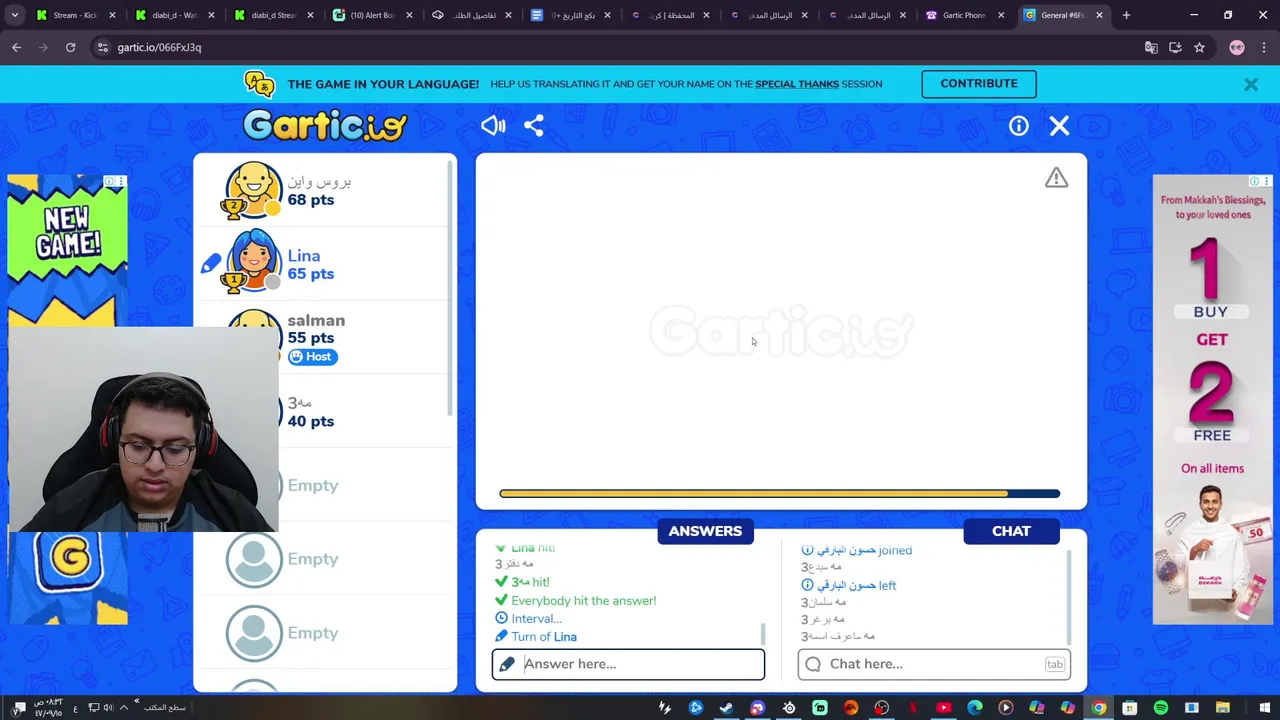Open the Buy 1 Get 2 ad
This screenshot has height=720, width=1280.
(x=1212, y=400)
